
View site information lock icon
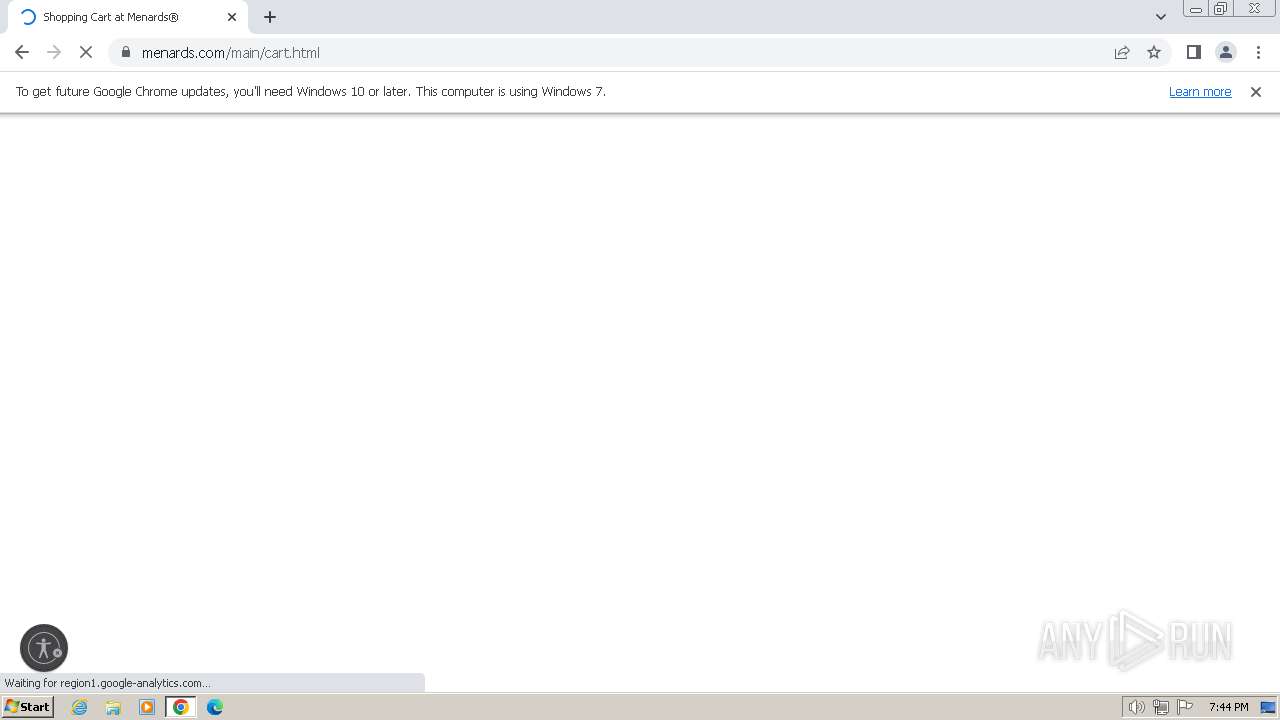[x=126, y=52]
